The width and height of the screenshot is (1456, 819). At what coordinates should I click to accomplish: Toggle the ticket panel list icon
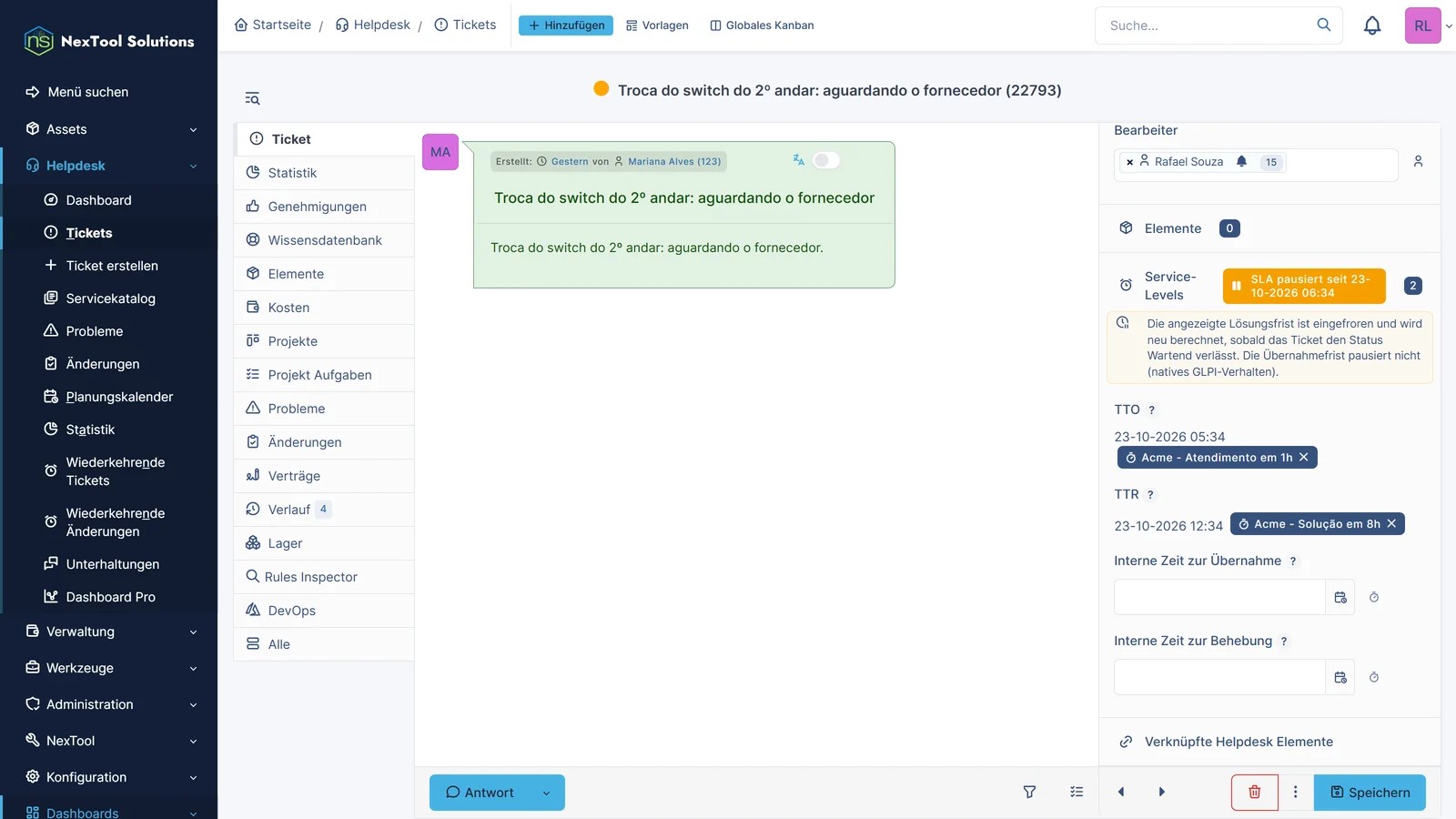click(252, 98)
